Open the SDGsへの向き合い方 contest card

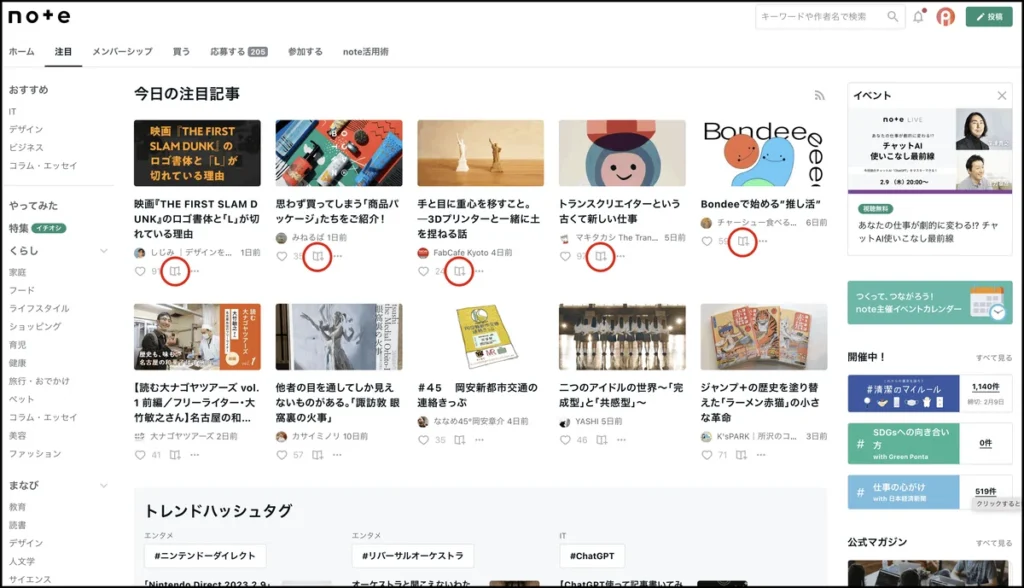tap(930, 444)
